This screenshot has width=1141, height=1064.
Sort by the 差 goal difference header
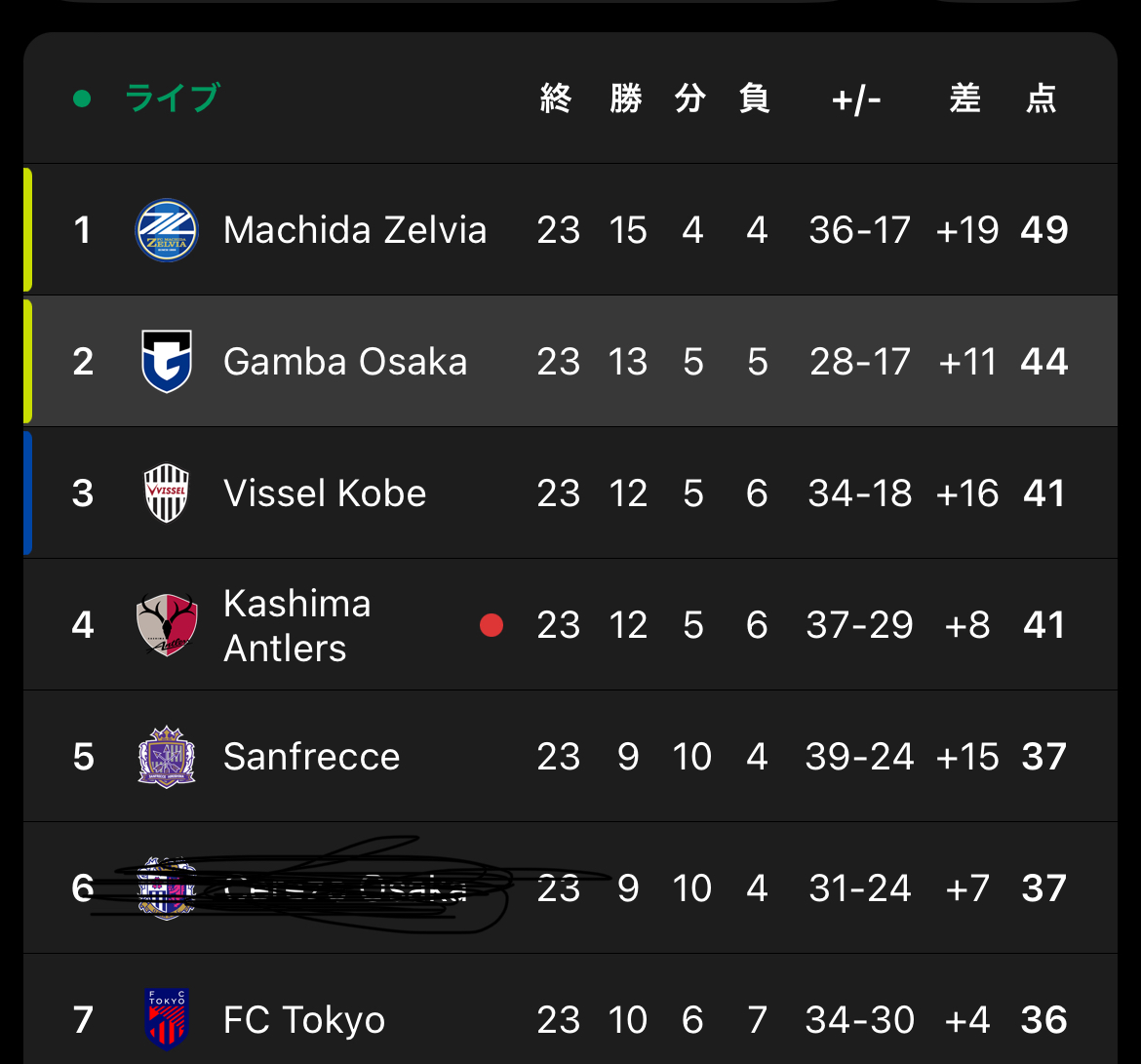[x=965, y=99]
